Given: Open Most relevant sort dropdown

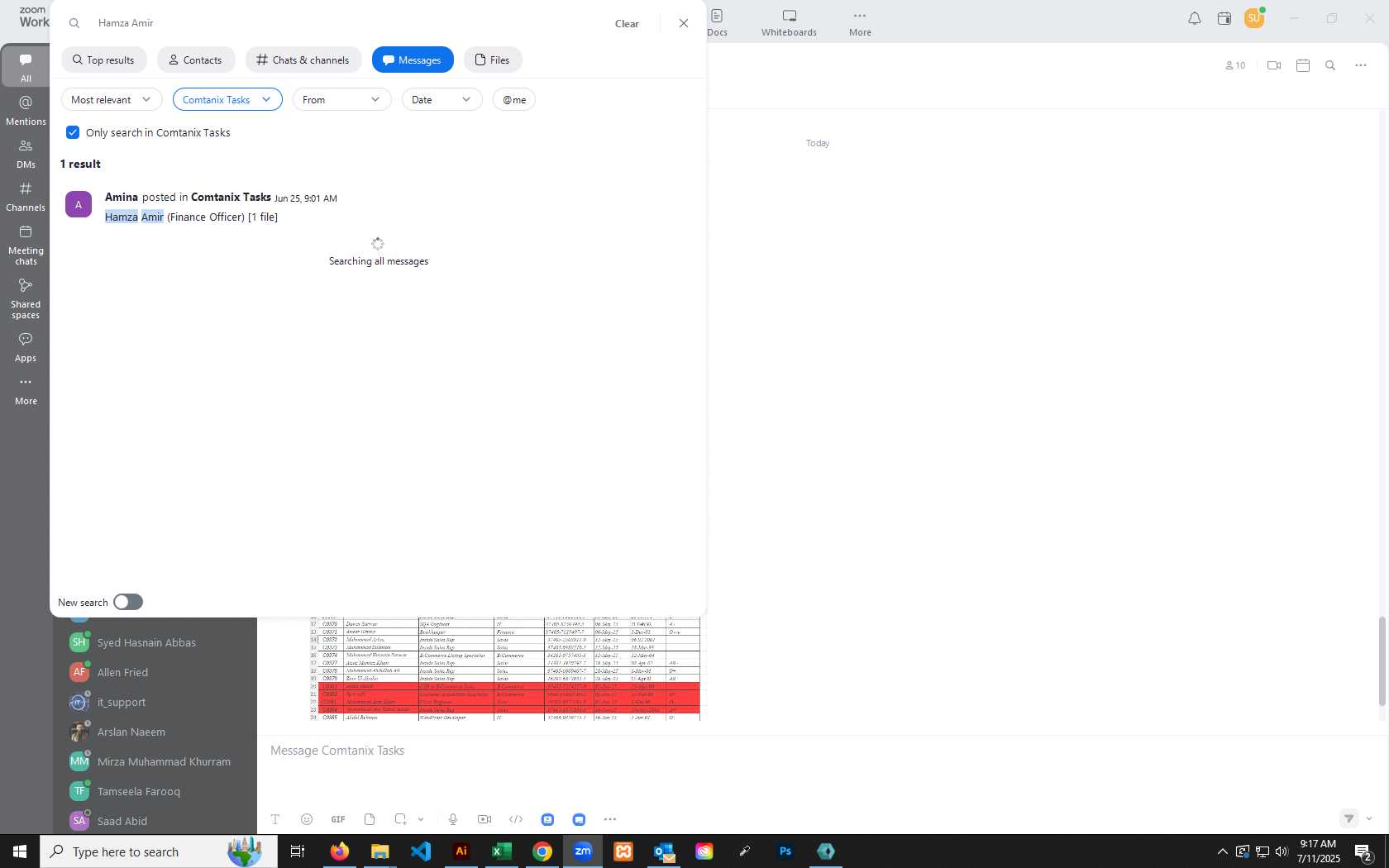Looking at the screenshot, I should pyautogui.click(x=112, y=99).
